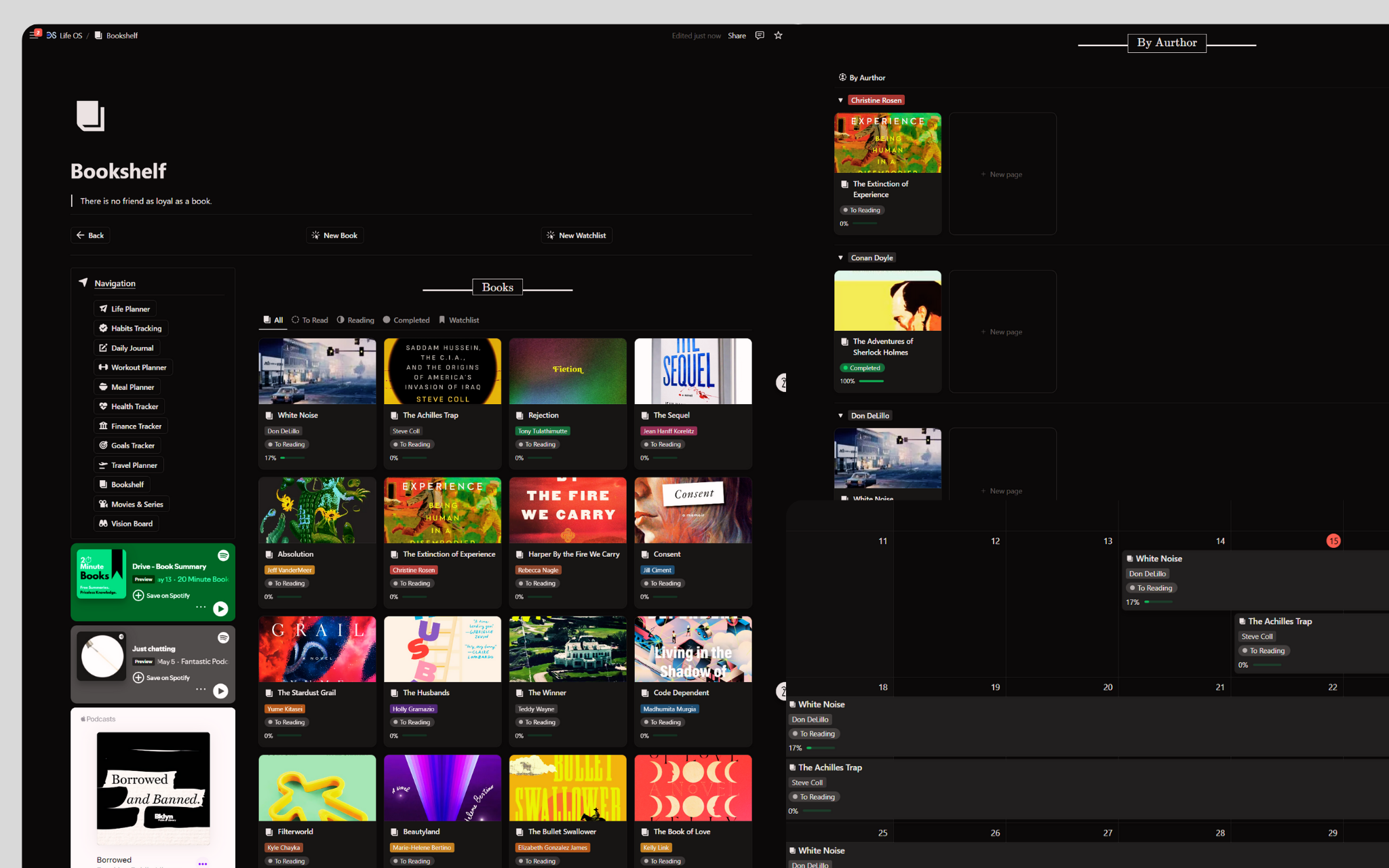Click the Back button above Navigation
The image size is (1389, 868).
pos(90,235)
